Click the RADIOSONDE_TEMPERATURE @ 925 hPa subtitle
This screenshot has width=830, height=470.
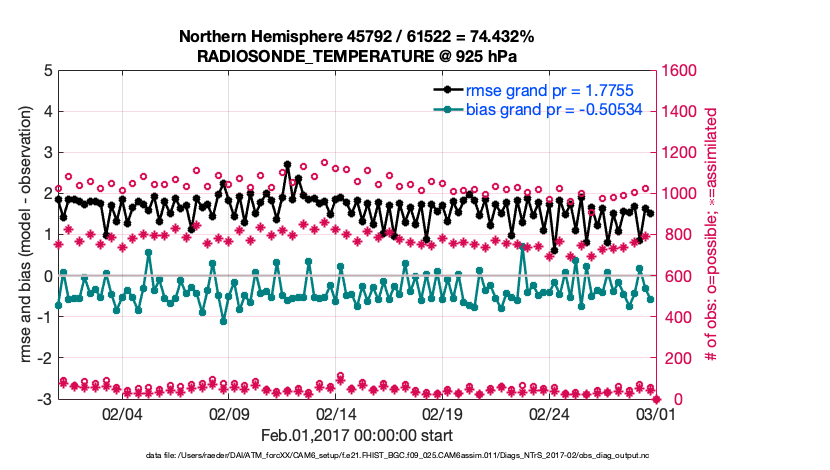356,56
